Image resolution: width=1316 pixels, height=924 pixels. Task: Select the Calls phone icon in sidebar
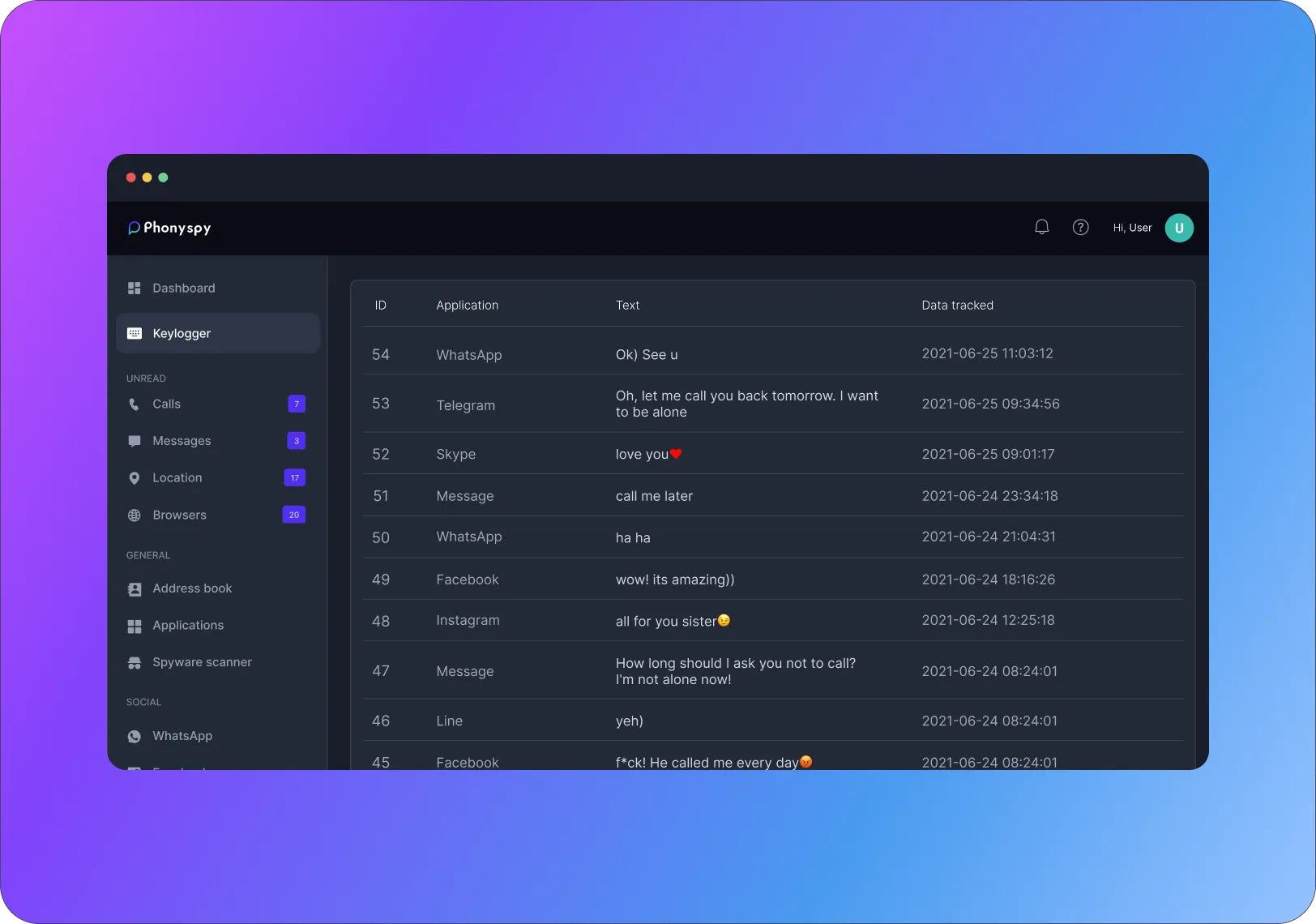point(135,404)
